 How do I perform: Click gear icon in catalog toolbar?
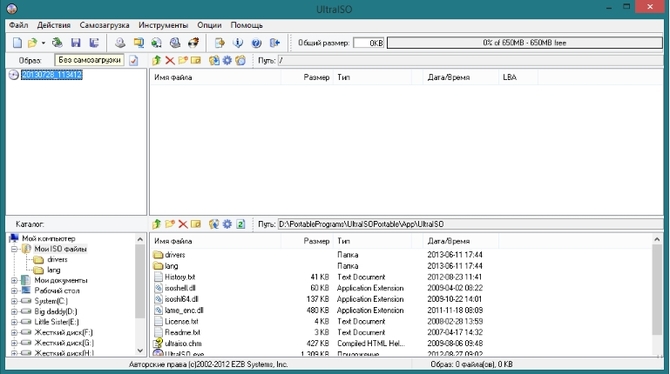click(227, 224)
